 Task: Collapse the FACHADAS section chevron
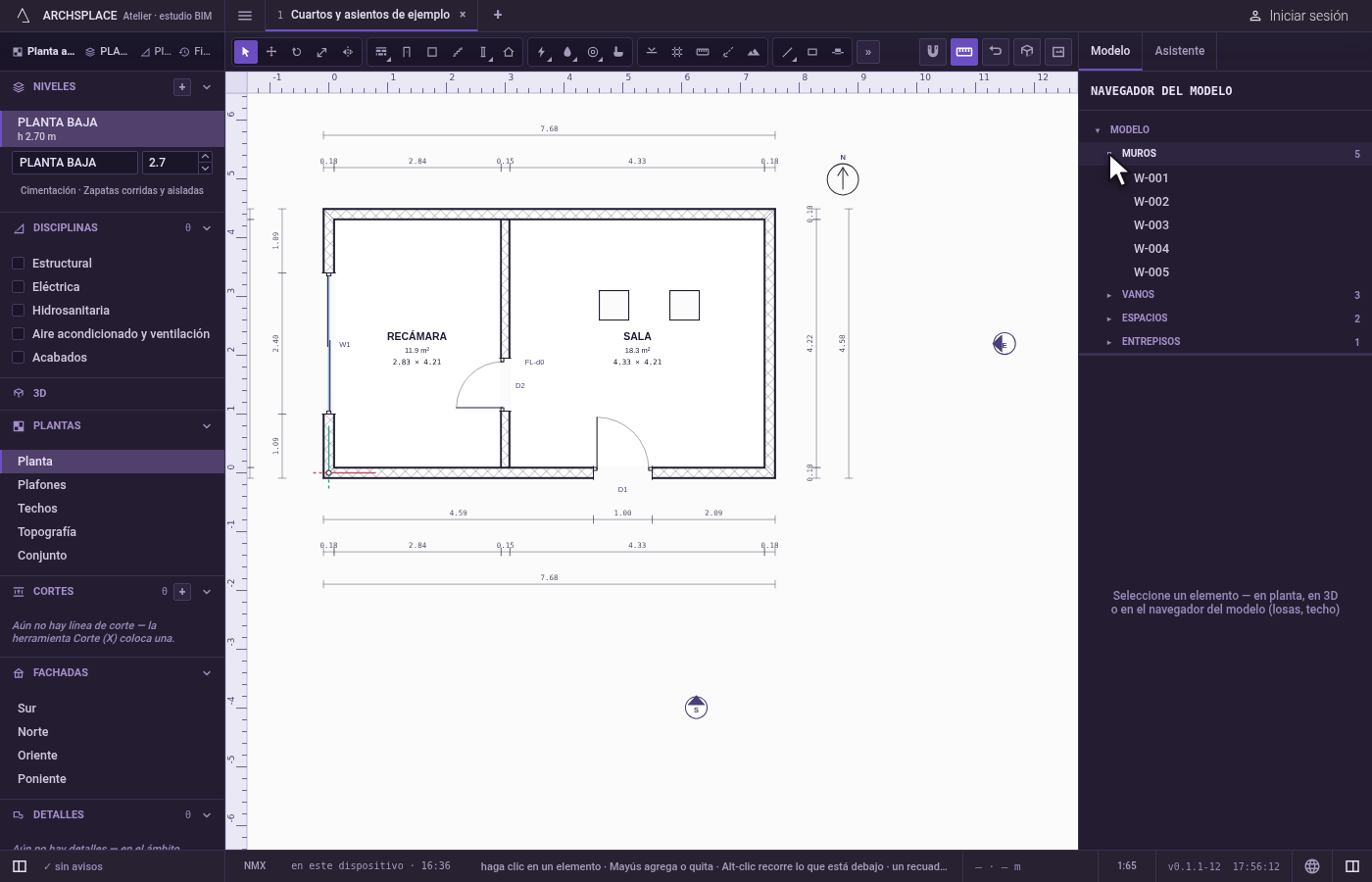coord(207,673)
